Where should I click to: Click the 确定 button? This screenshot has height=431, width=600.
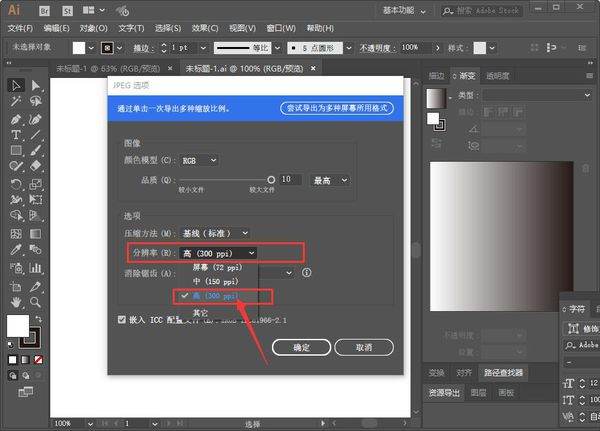(301, 346)
